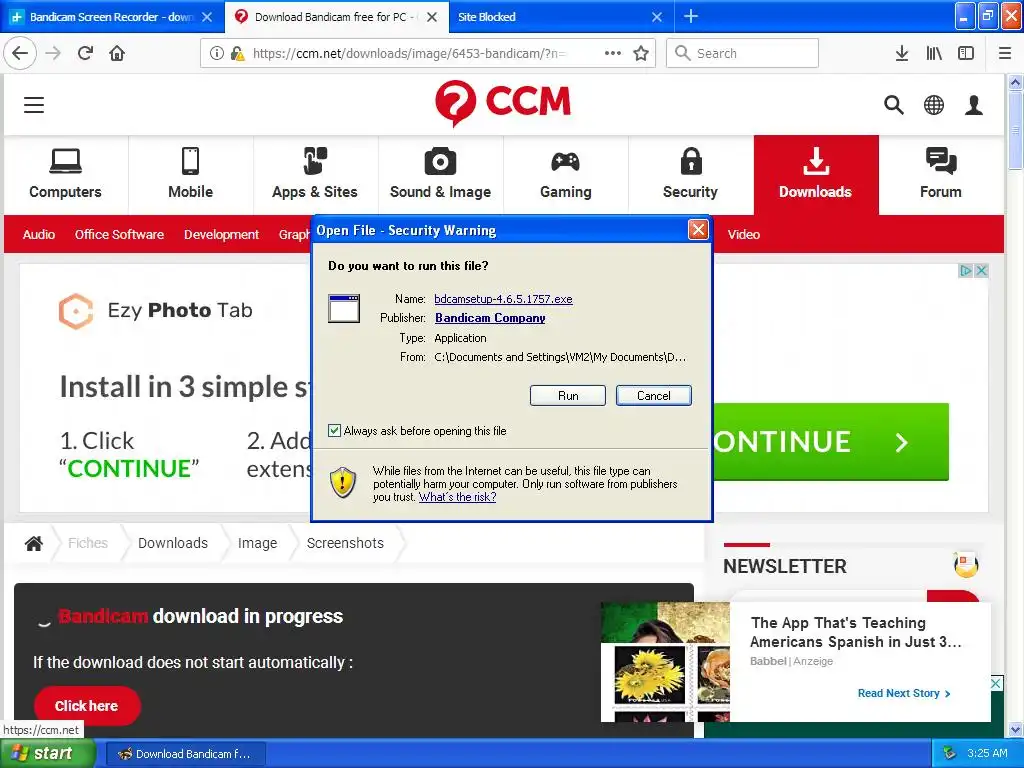The image size is (1024, 768).
Task: Click the address bar URL
Action: 409,54
